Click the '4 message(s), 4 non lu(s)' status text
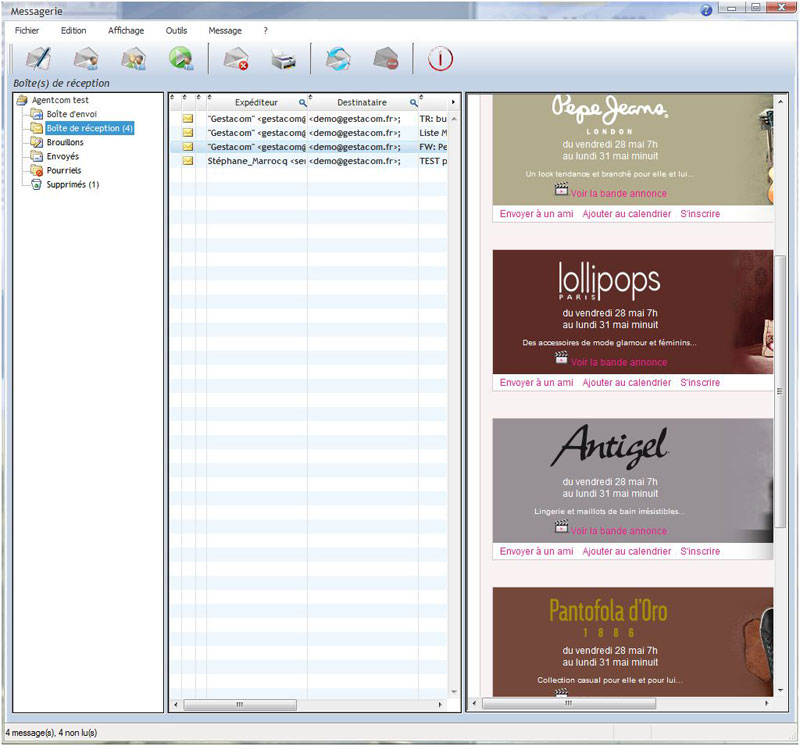 click(x=51, y=733)
